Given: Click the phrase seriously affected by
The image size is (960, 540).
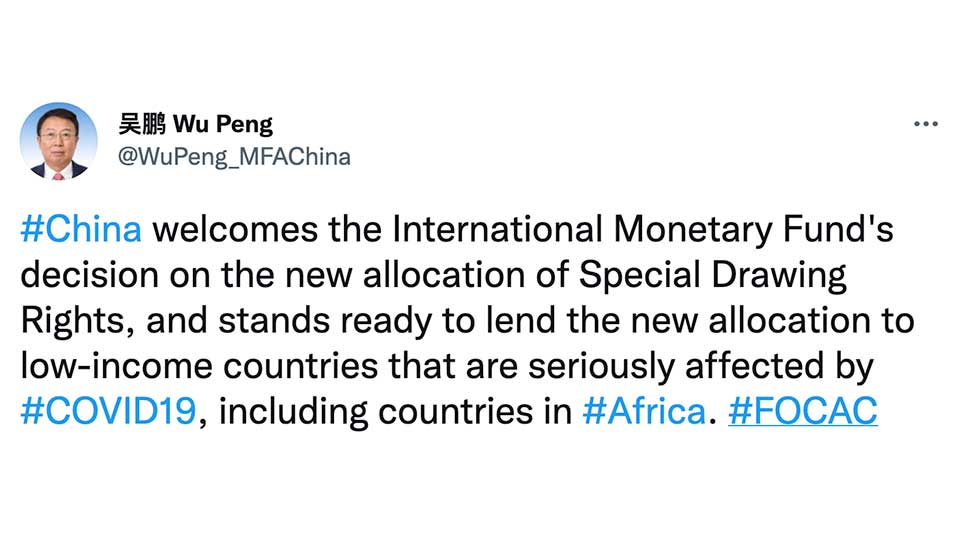Looking at the screenshot, I should 701,366.
